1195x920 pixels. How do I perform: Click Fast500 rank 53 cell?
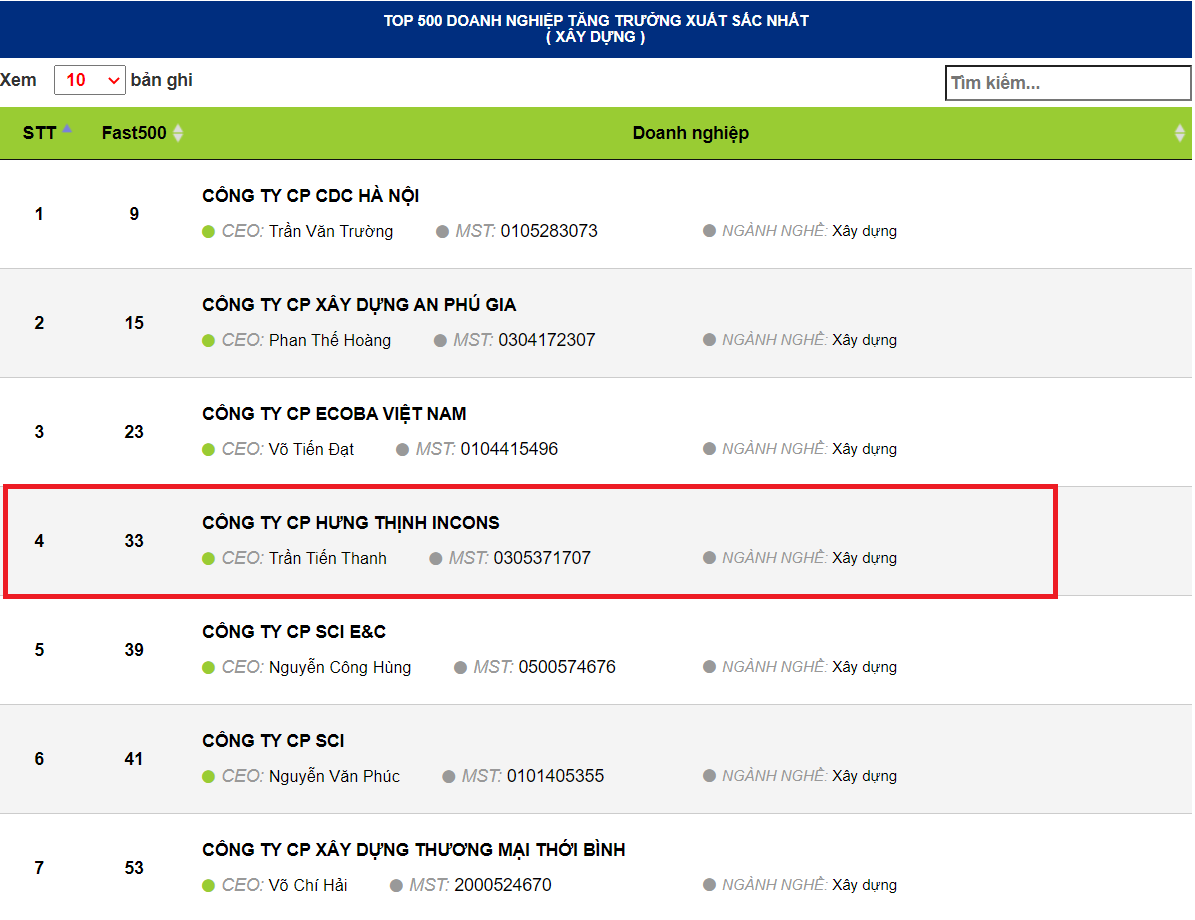(x=134, y=868)
